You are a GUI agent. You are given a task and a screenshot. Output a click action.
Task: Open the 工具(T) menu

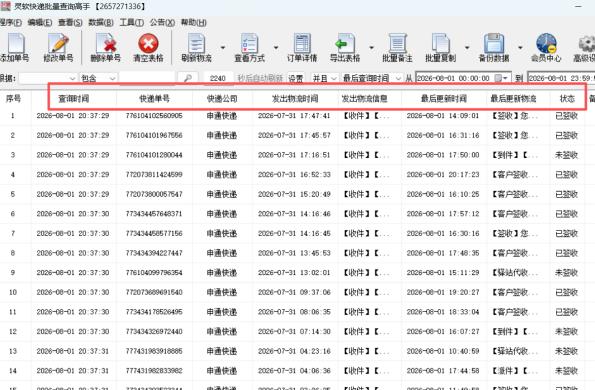point(132,22)
